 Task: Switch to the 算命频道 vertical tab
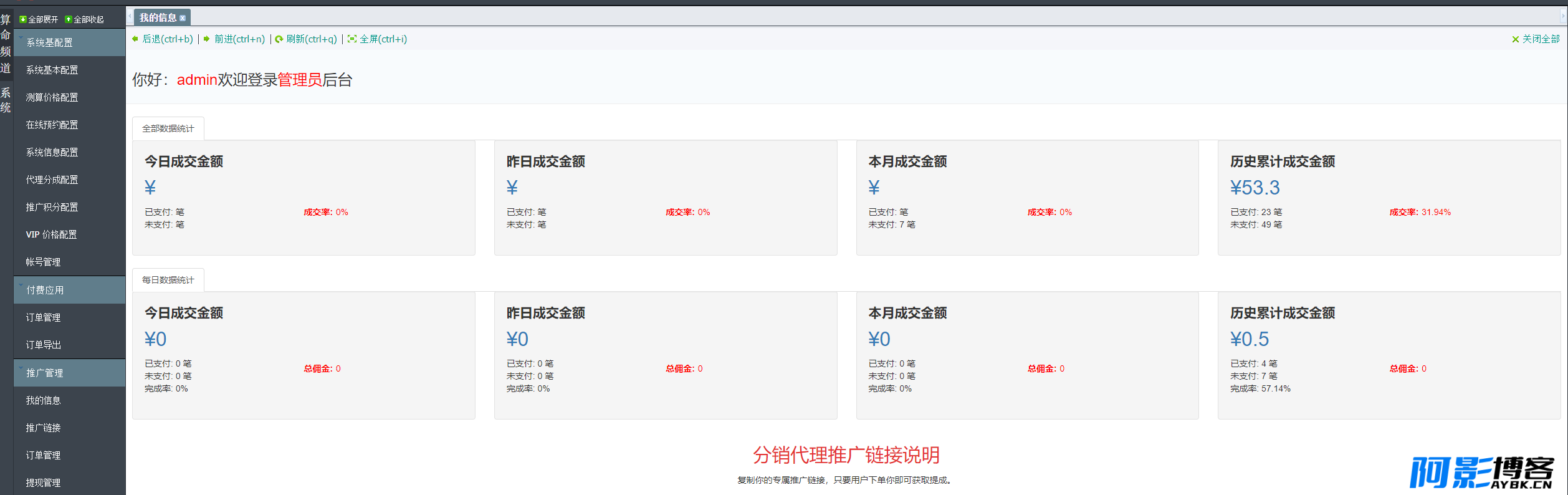tap(6, 44)
